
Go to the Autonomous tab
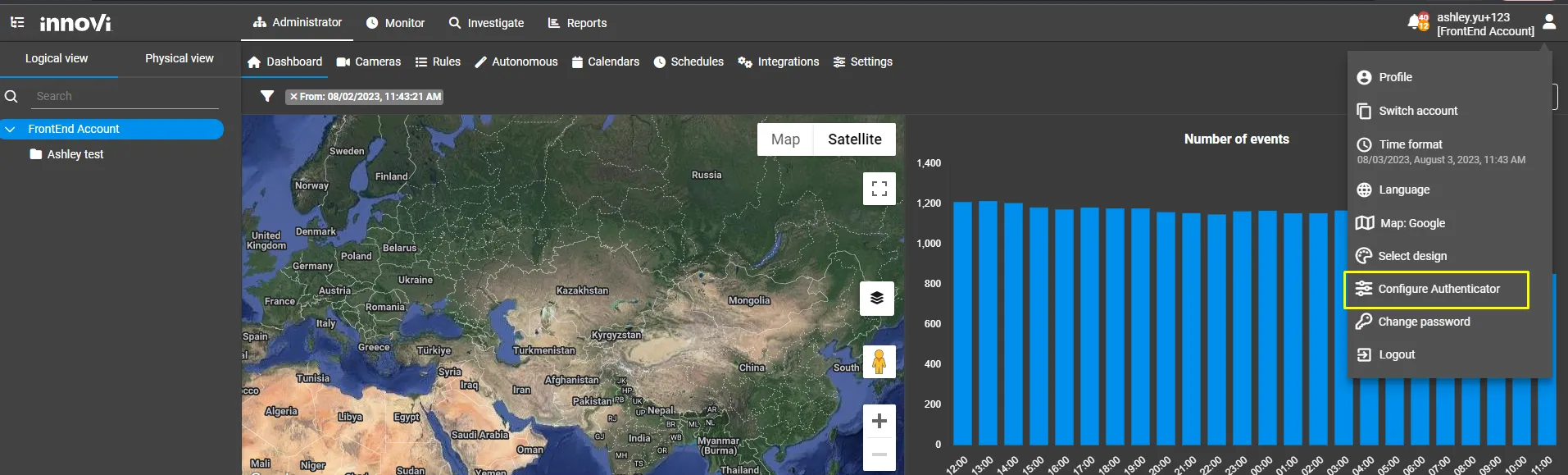click(516, 62)
